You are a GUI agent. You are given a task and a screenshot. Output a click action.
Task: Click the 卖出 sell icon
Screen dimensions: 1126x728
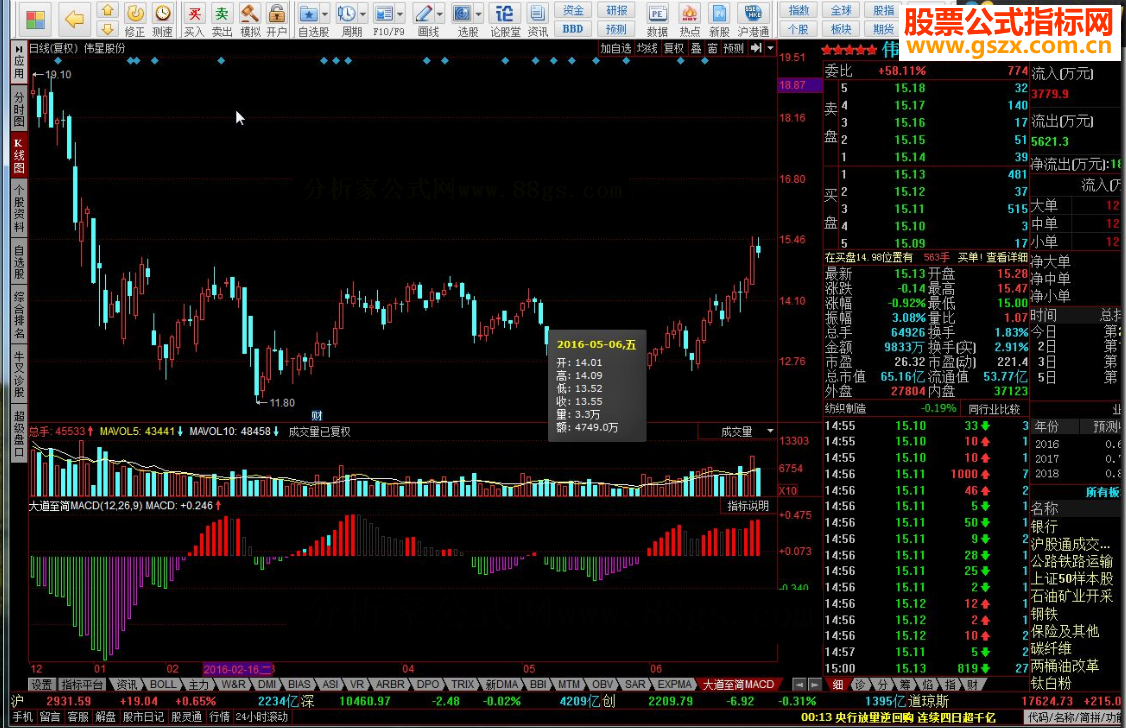coord(222,20)
